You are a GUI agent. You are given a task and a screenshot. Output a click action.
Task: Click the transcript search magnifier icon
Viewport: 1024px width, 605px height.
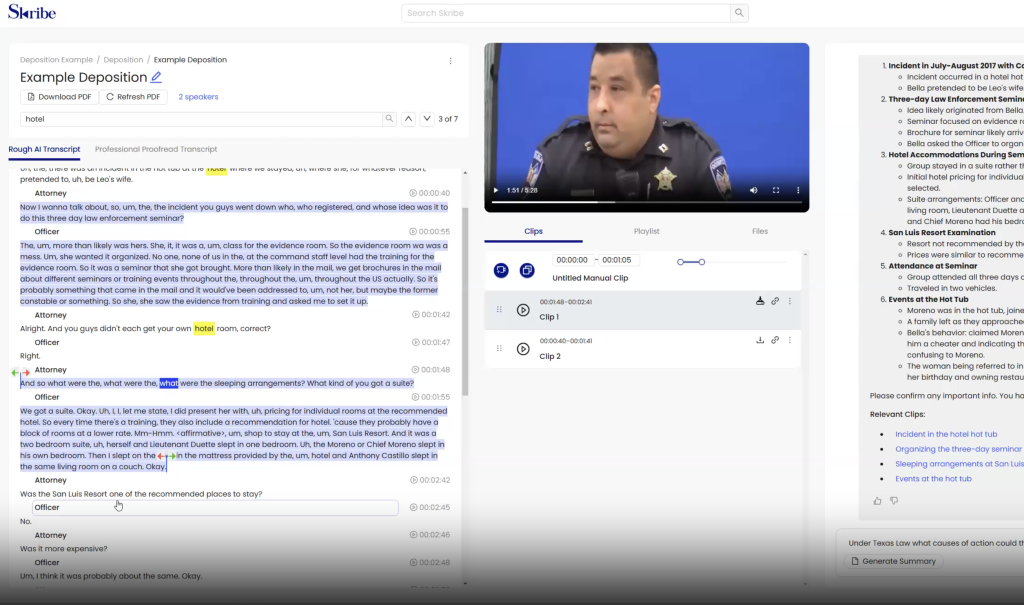pos(389,119)
